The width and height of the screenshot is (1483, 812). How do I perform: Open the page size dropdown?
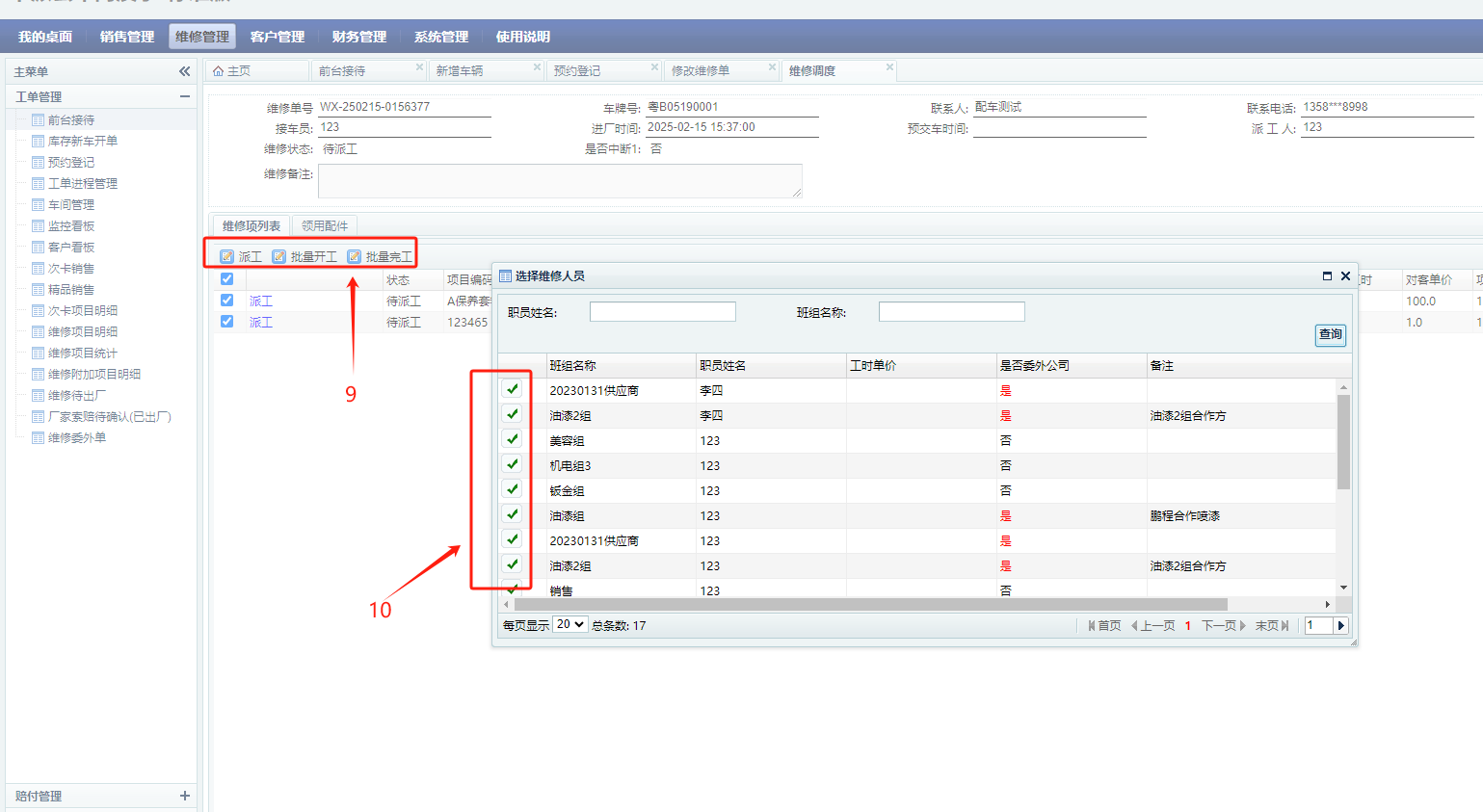point(570,624)
